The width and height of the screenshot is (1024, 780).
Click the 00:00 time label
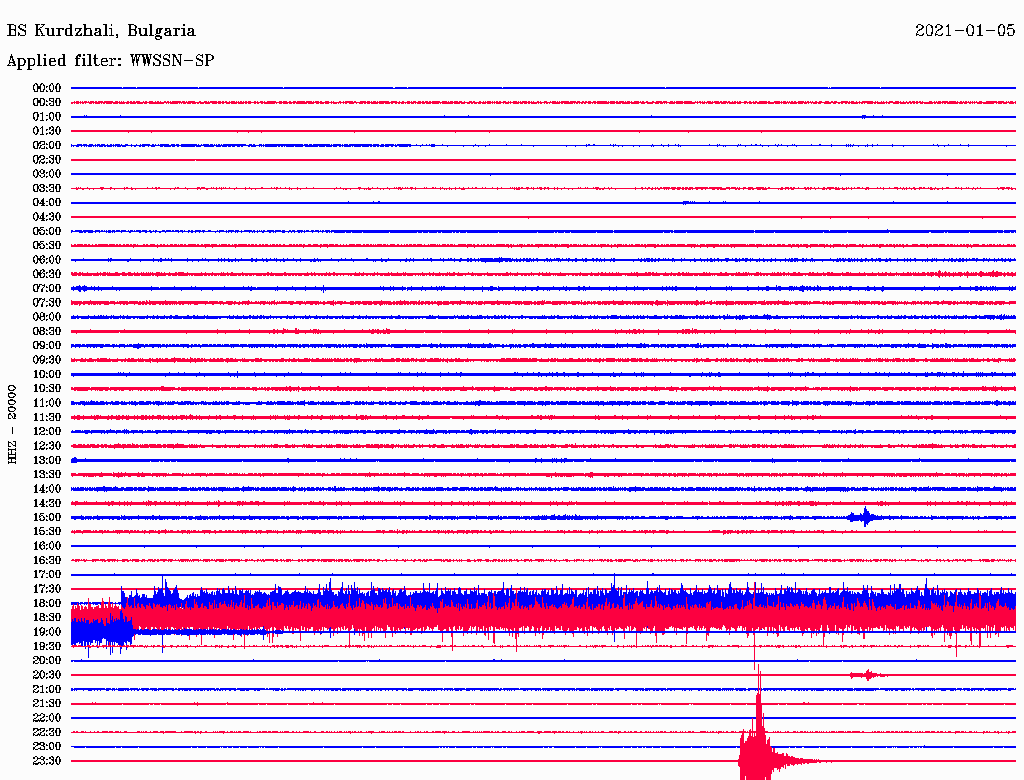point(47,88)
